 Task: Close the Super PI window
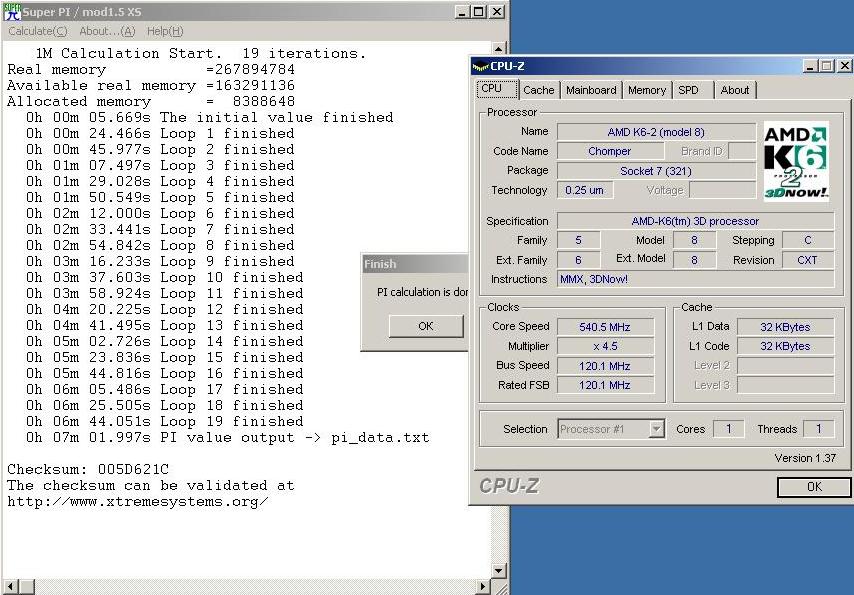coord(497,12)
